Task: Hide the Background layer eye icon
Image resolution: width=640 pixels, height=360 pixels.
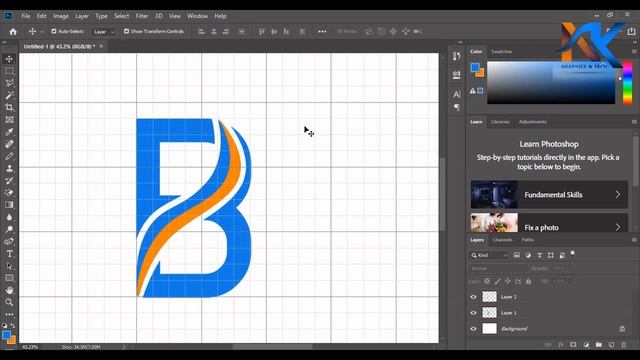Action: tap(473, 329)
